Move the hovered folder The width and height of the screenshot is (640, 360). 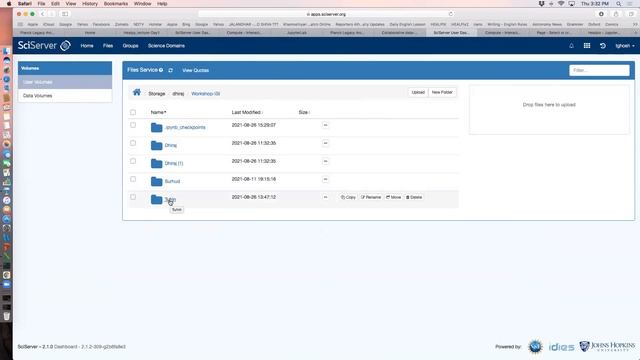[393, 197]
